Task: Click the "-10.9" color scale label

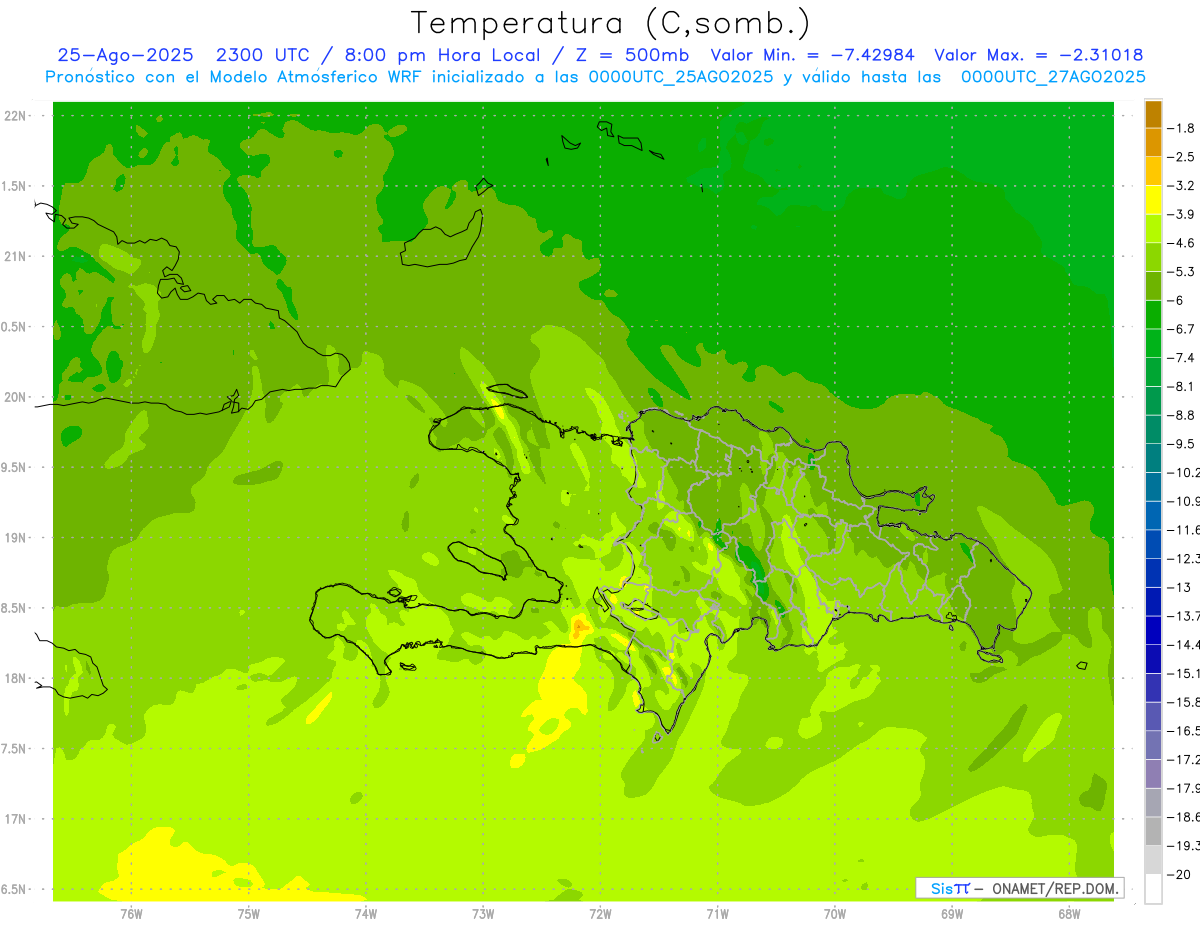Action: tap(1184, 501)
